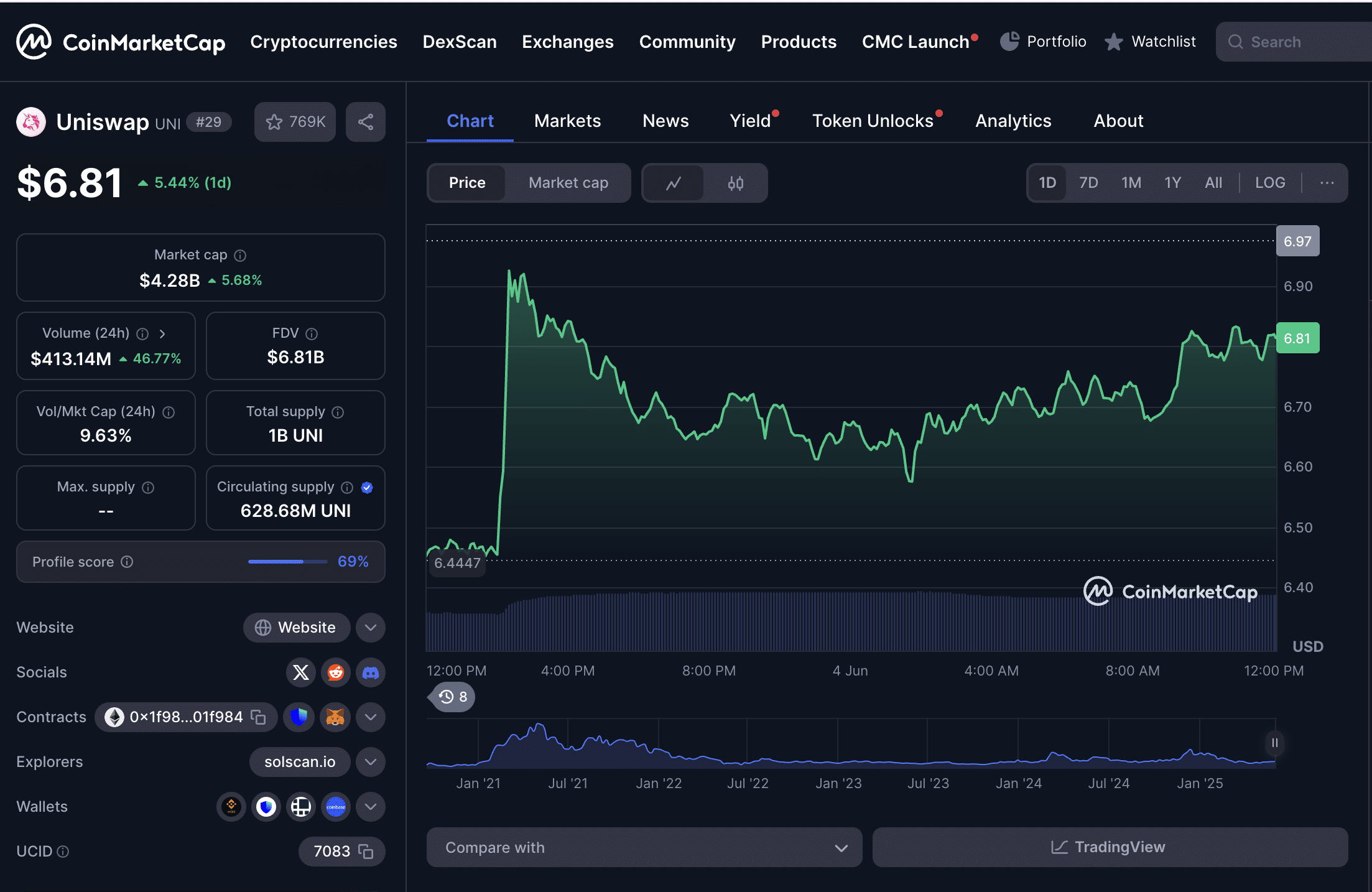Image resolution: width=1372 pixels, height=892 pixels.
Task: Open the Yield tab
Action: pos(750,121)
